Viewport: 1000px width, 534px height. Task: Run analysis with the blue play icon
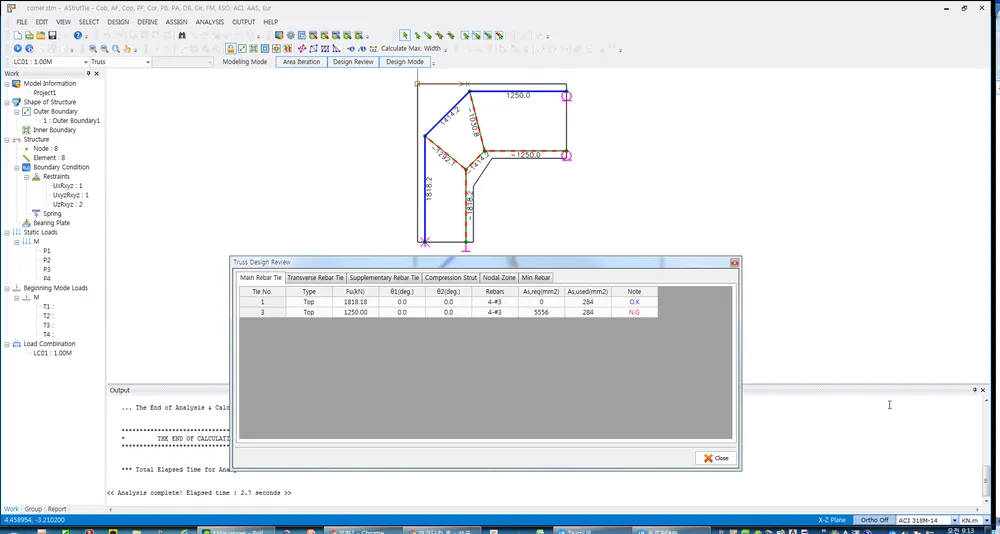(x=18, y=48)
